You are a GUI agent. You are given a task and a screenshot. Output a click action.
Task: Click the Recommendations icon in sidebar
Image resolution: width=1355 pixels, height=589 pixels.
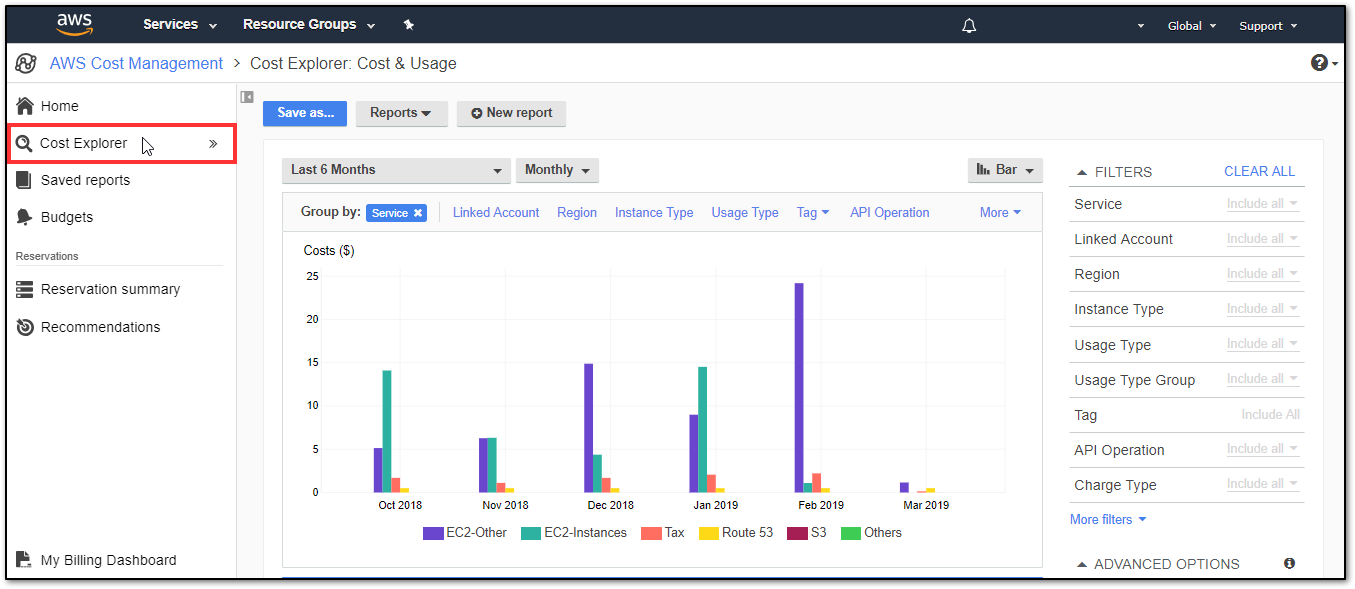point(24,327)
